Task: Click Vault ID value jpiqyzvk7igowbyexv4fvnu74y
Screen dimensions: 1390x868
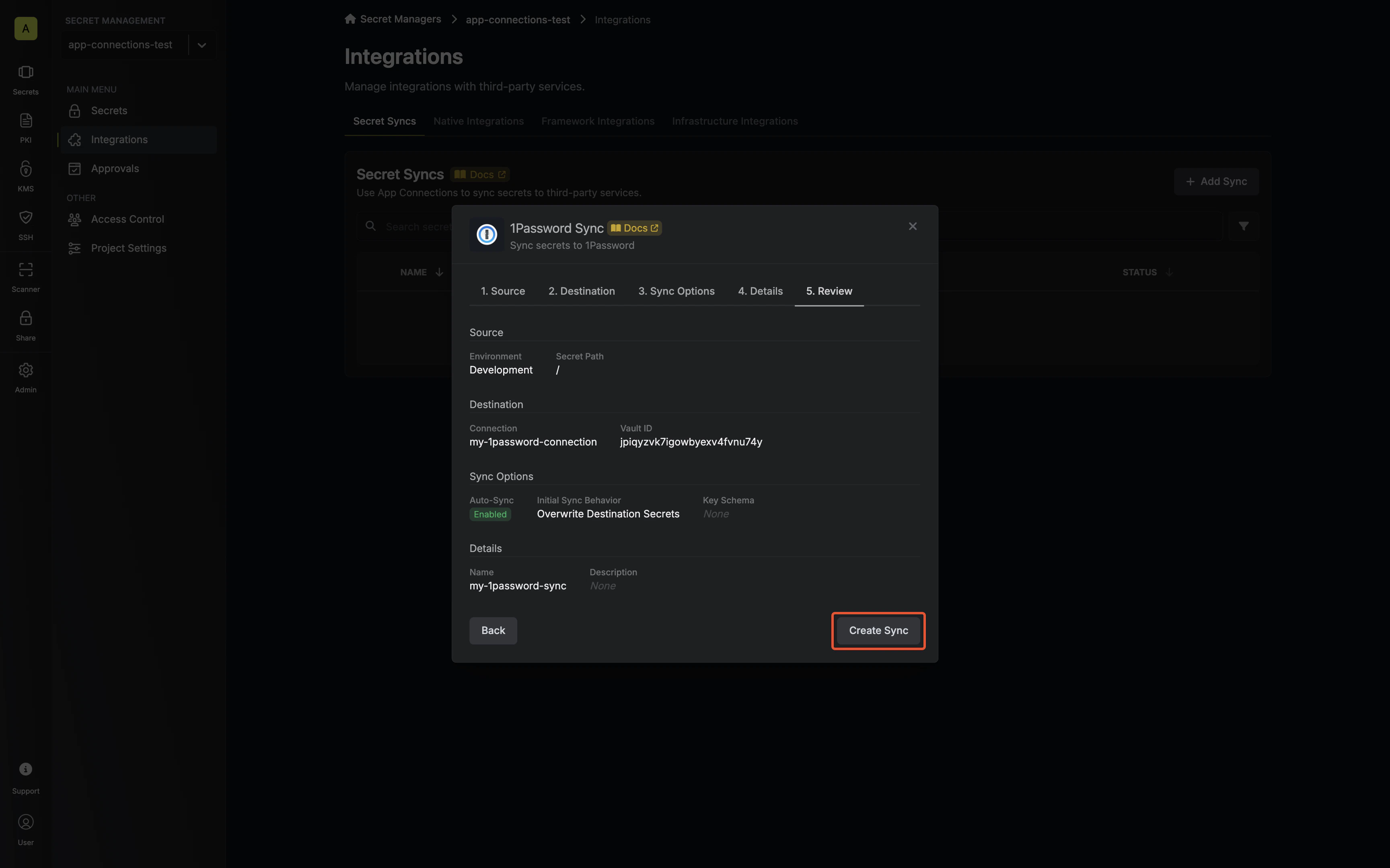Action: tap(691, 442)
